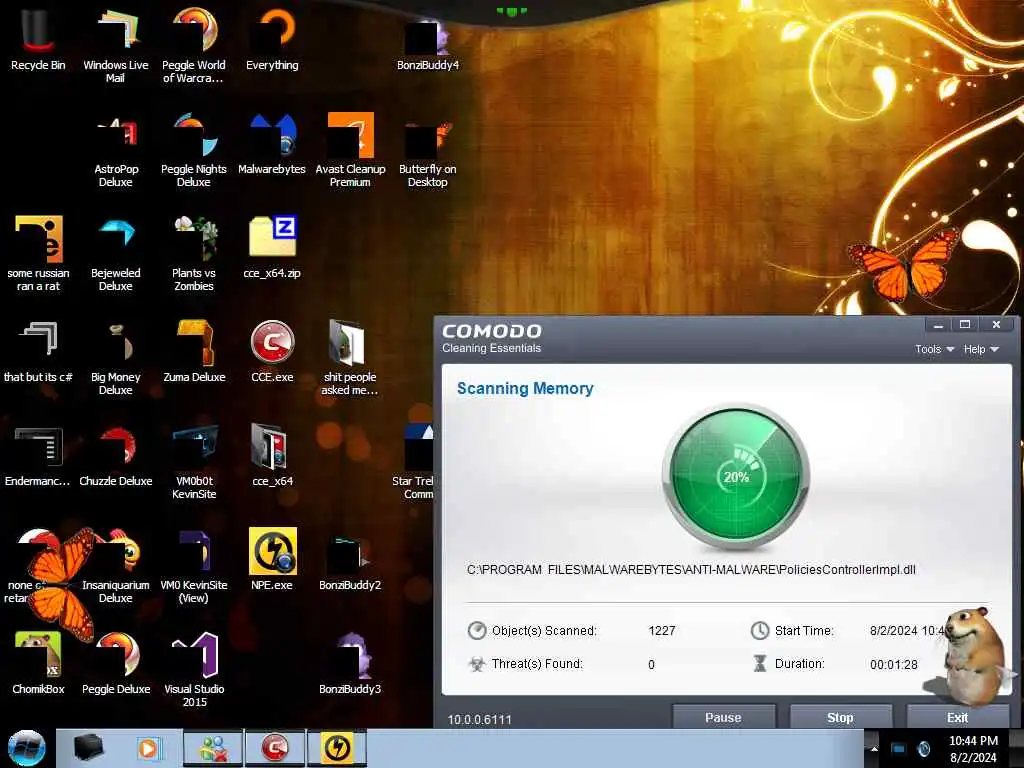Select BonziBuddy2 desktop icon
This screenshot has height=768, width=1024.
pos(350,562)
